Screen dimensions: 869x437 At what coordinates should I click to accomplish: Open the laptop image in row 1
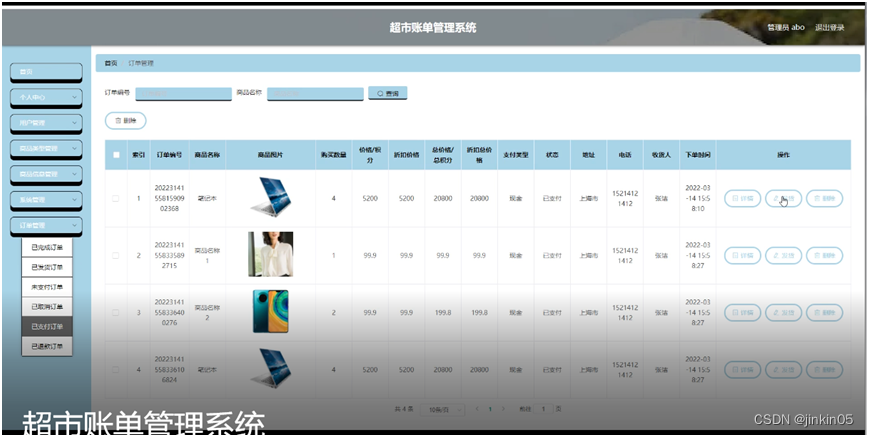[270, 197]
